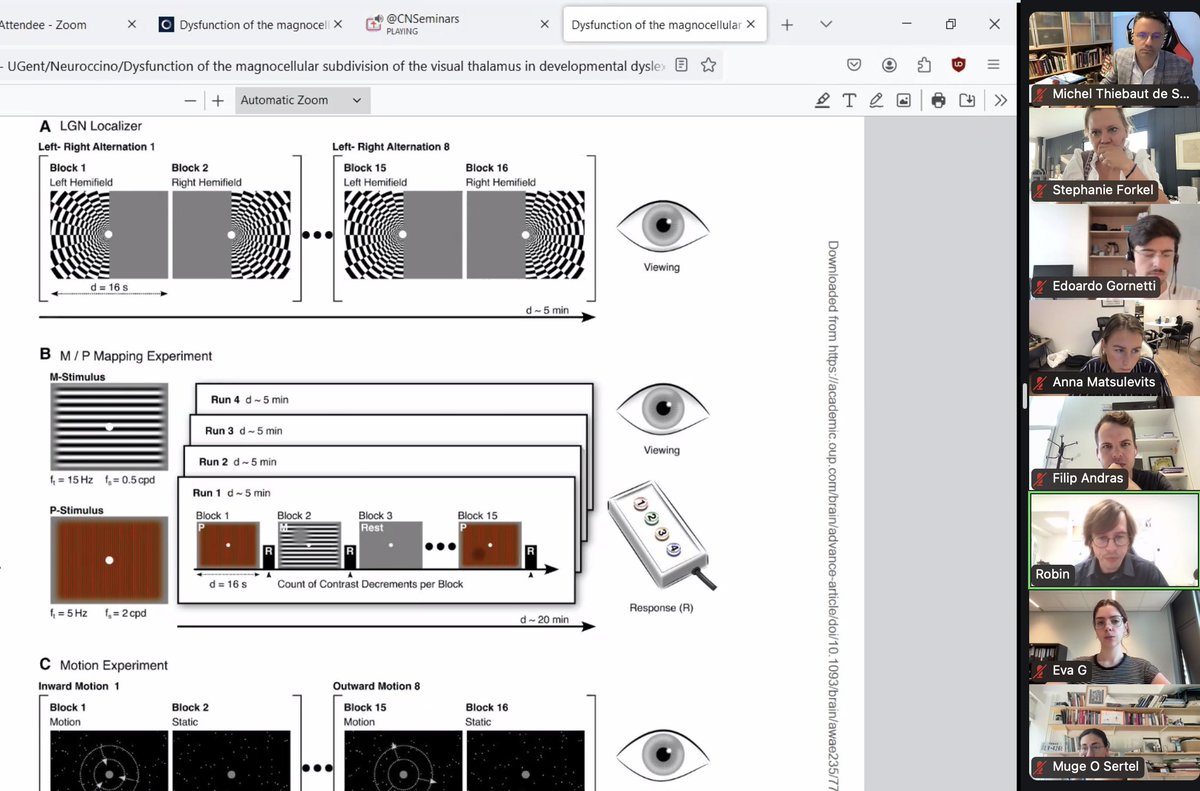Bookmark this page with the star icon
This screenshot has height=791, width=1200.
pyautogui.click(x=708, y=65)
